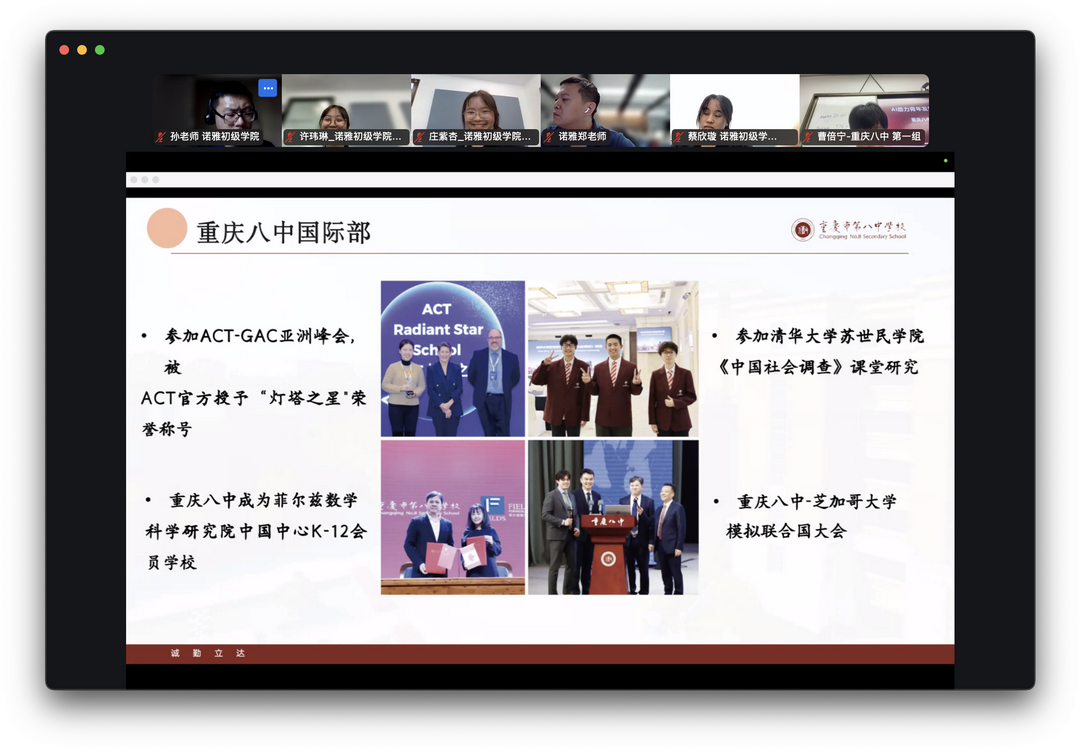The height and width of the screenshot is (750, 1080).
Task: Select 诺雅郑老师's video thumbnail
Action: click(605, 105)
